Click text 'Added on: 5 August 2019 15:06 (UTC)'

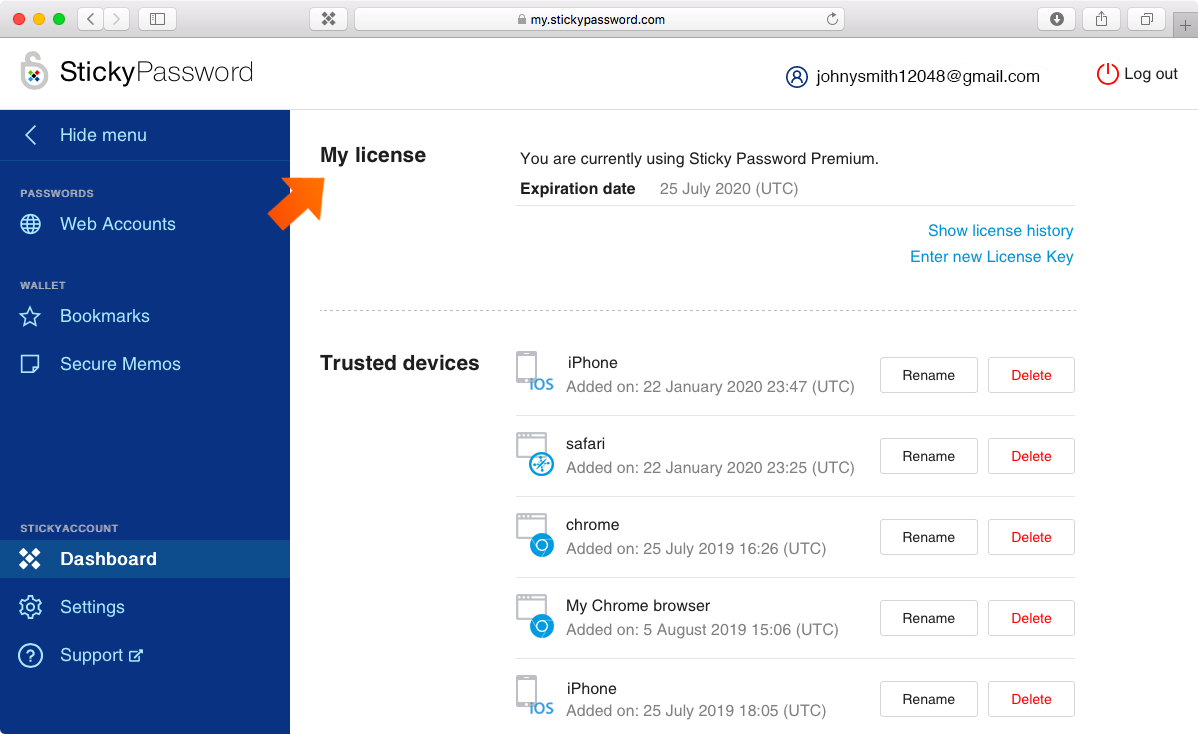(702, 629)
